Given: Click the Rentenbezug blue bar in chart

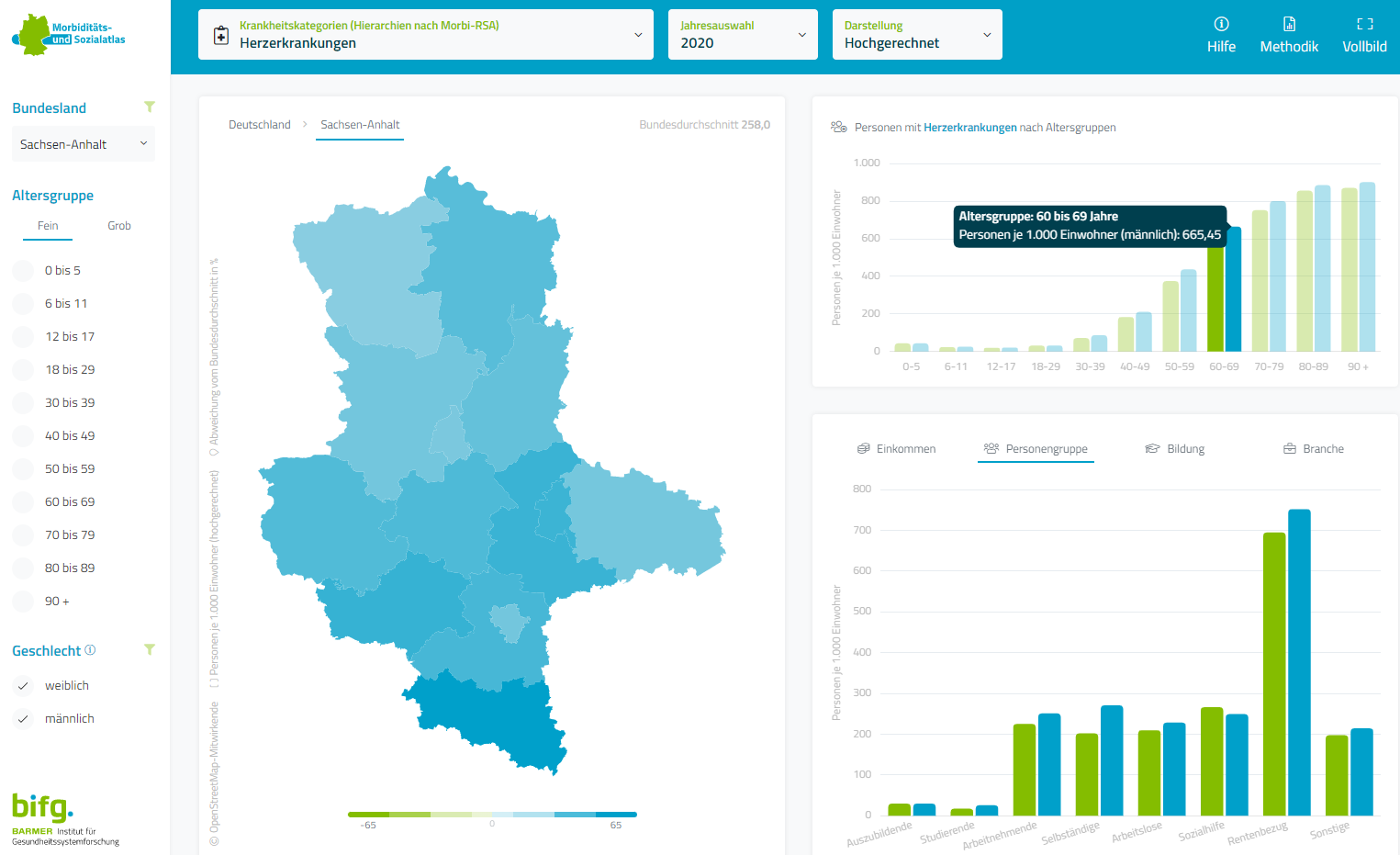Looking at the screenshot, I should 1299,661.
